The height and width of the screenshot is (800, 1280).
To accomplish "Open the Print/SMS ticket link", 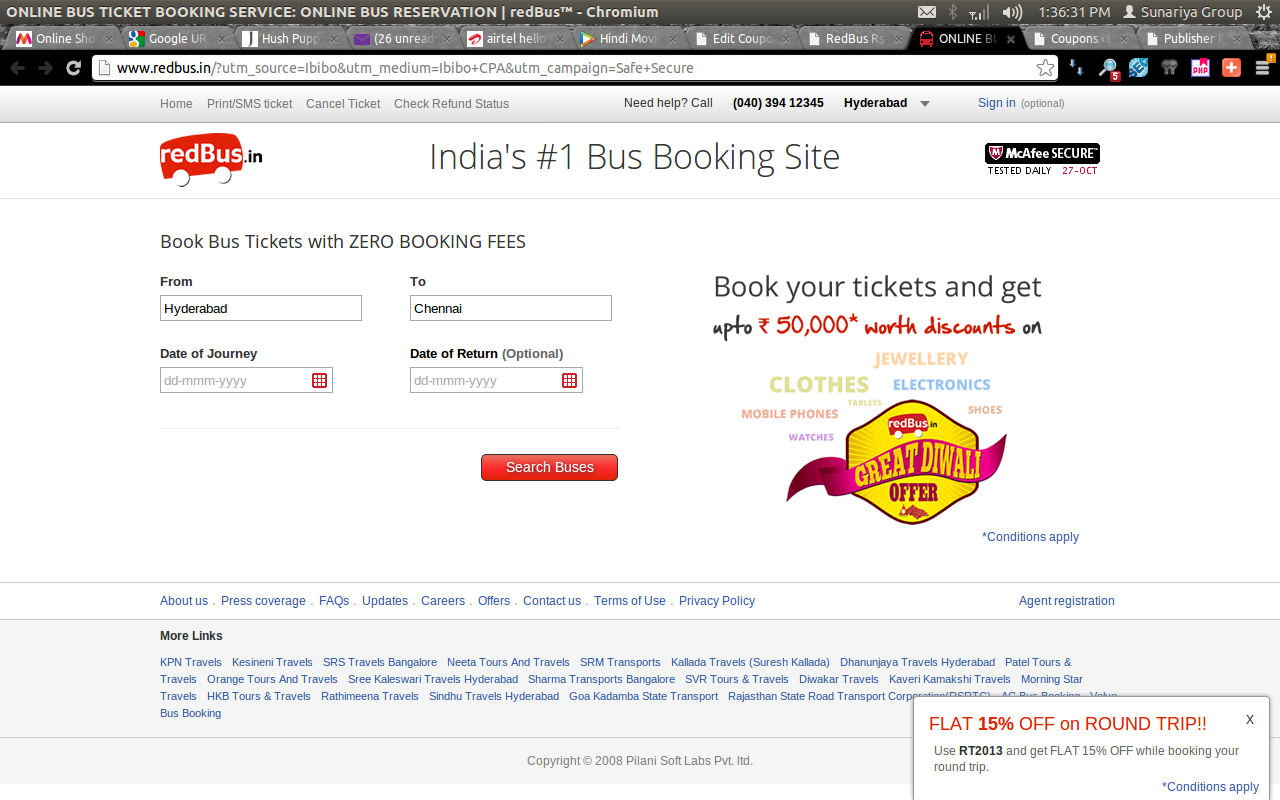I will 250,104.
